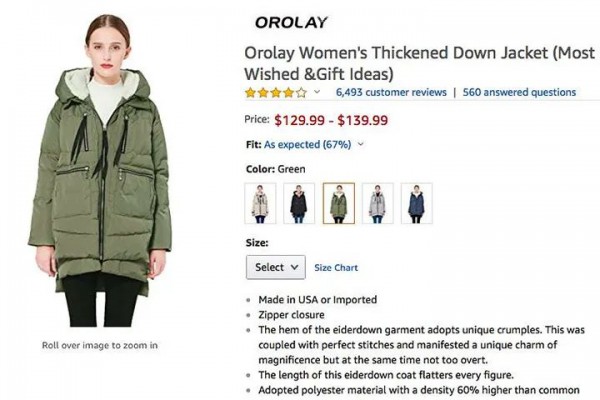Click the 'Color: Green' label

coord(276,169)
